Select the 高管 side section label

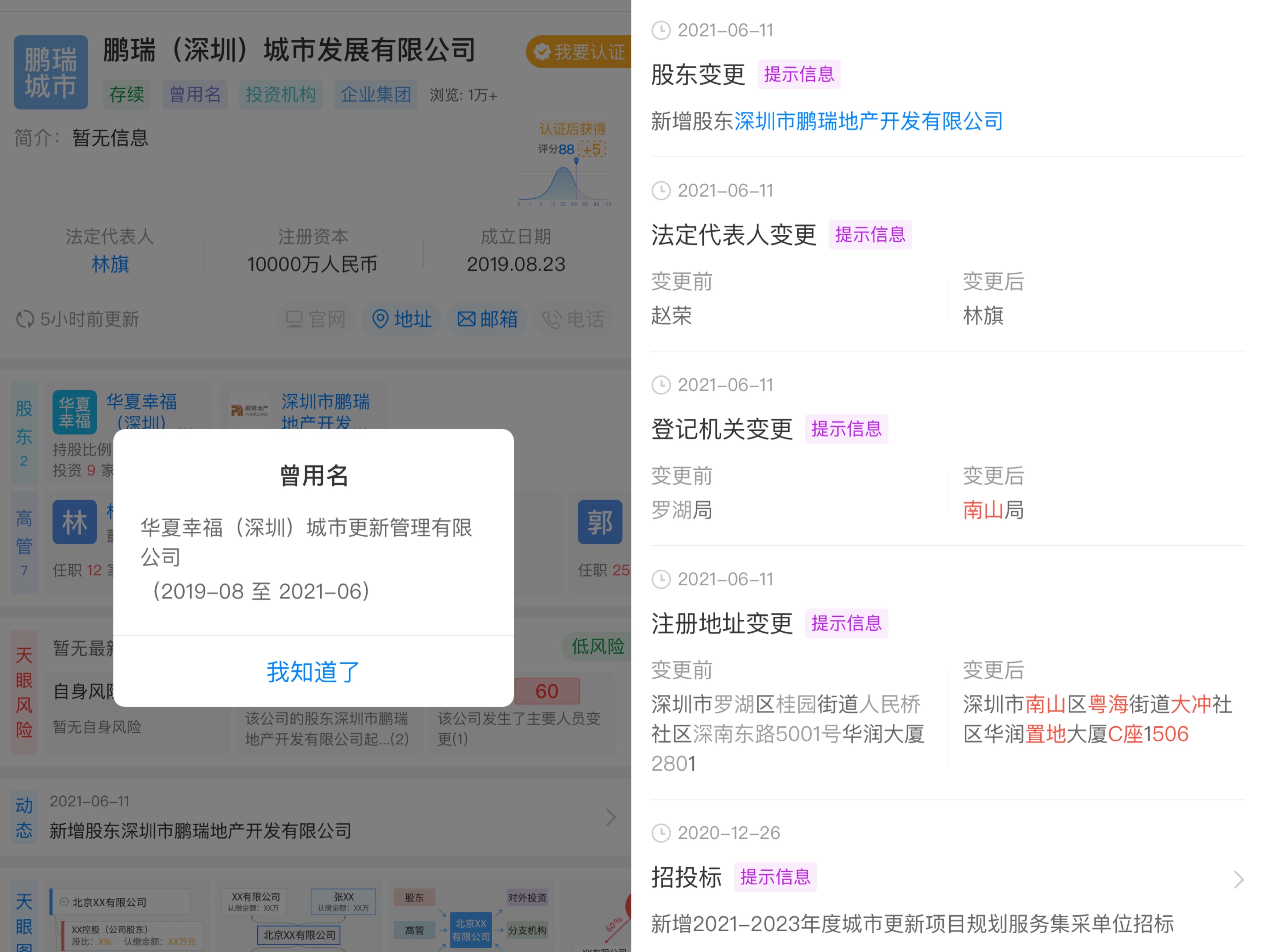[24, 542]
